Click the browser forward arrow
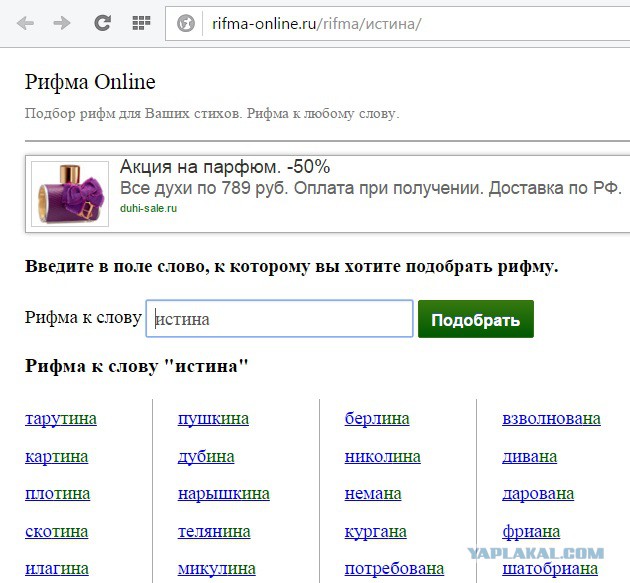Viewport: 630px width, 583px height. [62, 23]
